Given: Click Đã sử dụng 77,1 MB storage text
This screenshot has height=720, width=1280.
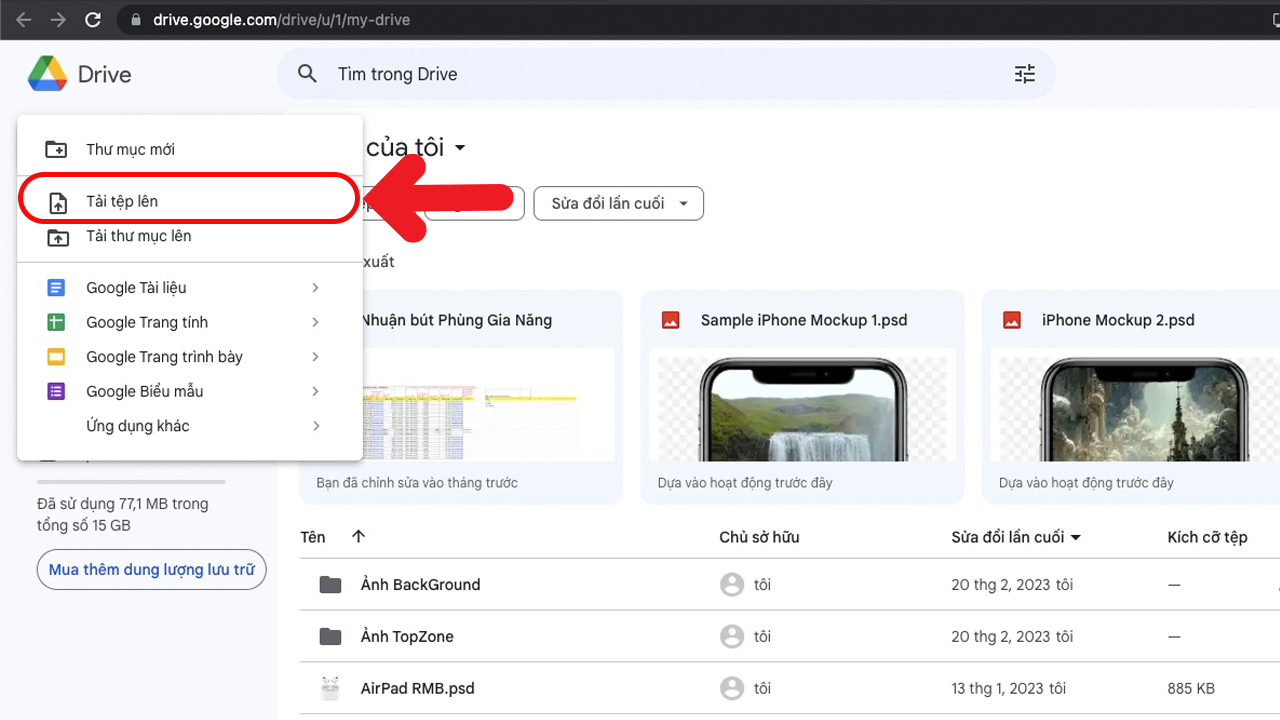Looking at the screenshot, I should (x=122, y=514).
